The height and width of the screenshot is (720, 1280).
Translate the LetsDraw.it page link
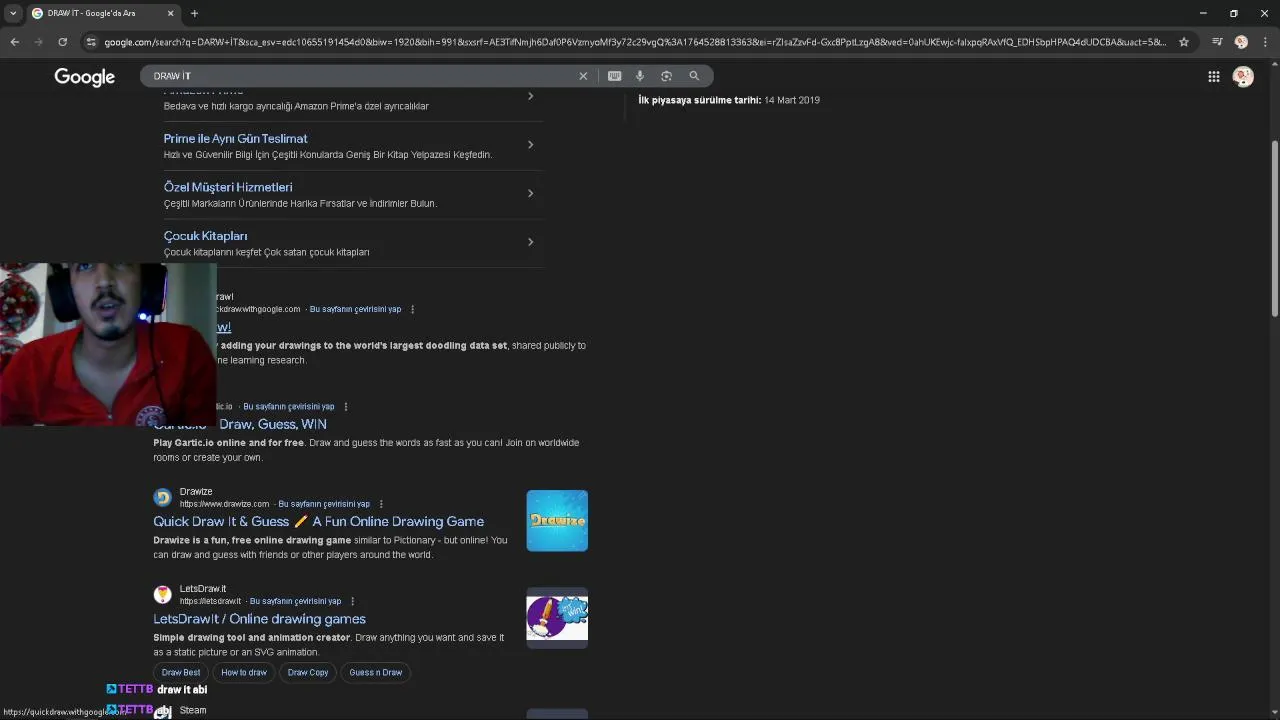[295, 601]
